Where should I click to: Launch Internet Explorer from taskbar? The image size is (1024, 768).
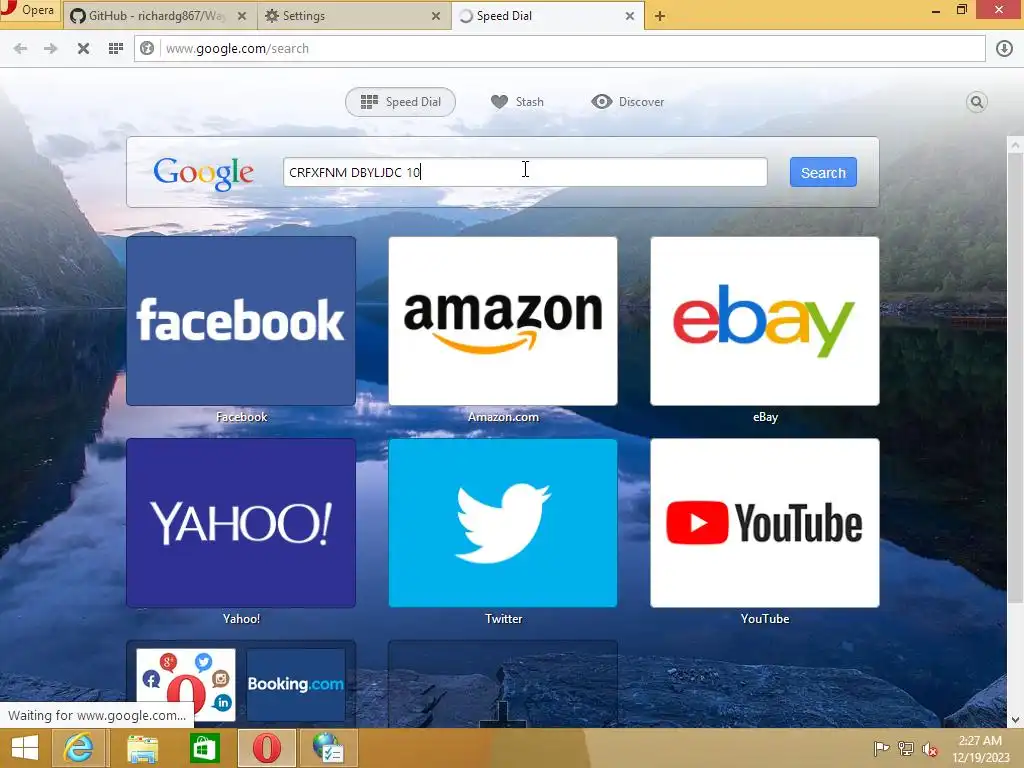[78, 748]
